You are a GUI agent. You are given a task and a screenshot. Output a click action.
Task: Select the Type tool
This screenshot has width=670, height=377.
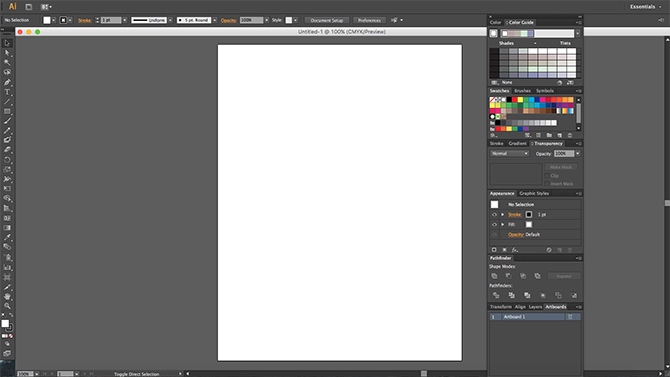pos(7,92)
